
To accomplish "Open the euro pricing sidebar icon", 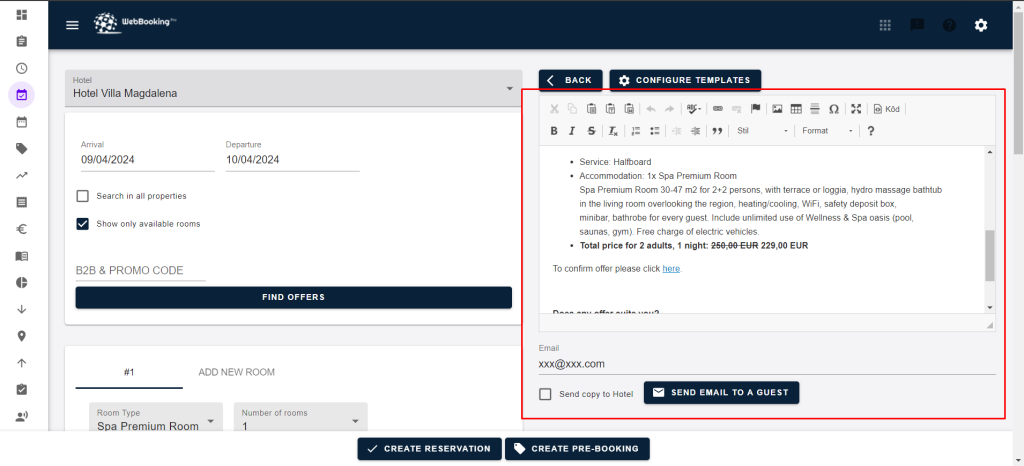I will (x=22, y=229).
